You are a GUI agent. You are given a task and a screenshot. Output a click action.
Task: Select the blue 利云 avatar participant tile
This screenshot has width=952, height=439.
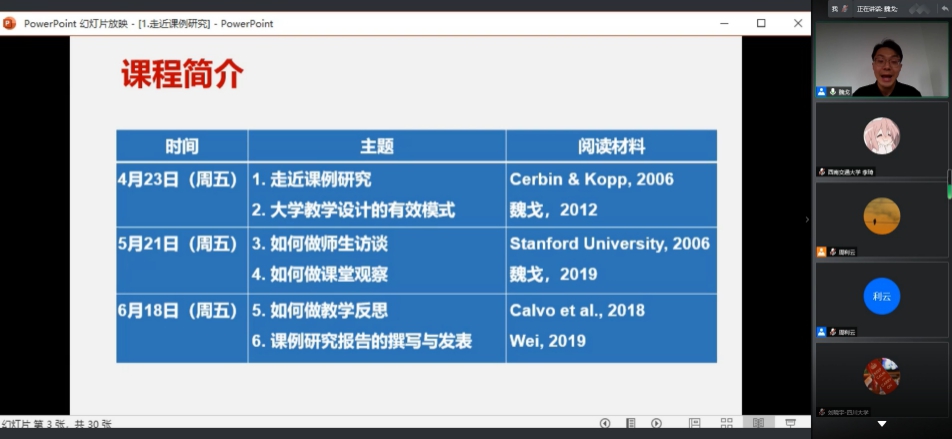tap(881, 297)
